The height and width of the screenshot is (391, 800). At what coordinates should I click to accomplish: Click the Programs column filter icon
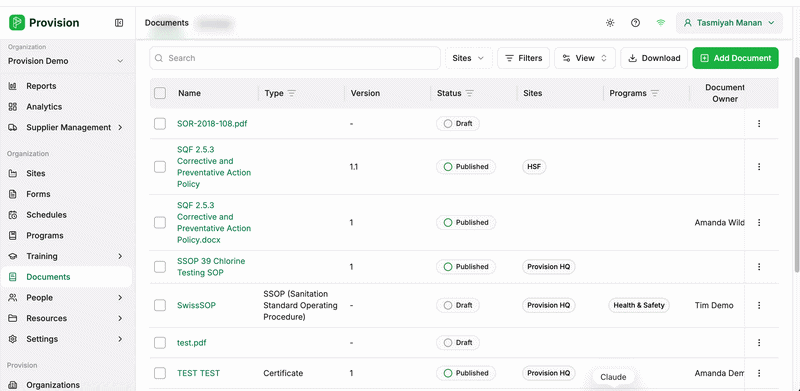(x=655, y=93)
